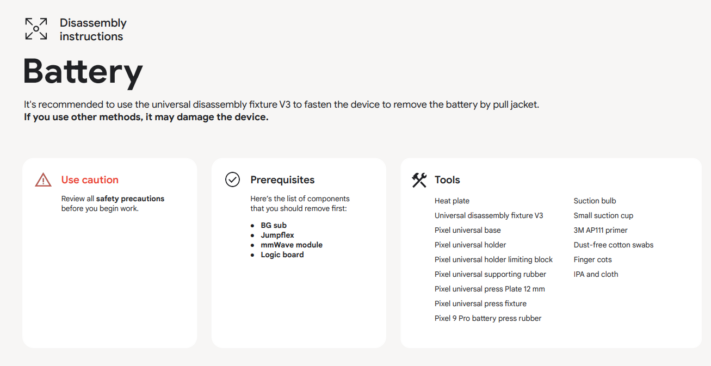The image size is (711, 366).
Task: Click the Disassembly instructions label
Action: (93, 29)
